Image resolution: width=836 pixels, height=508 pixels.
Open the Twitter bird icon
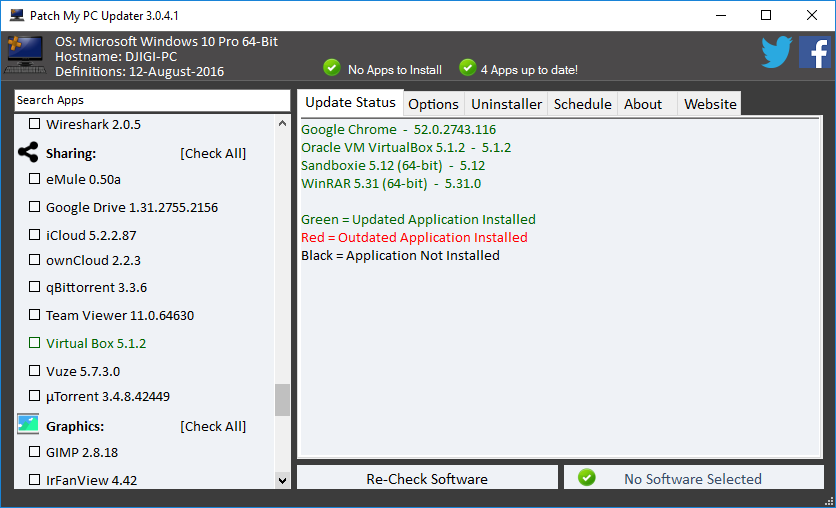[776, 52]
